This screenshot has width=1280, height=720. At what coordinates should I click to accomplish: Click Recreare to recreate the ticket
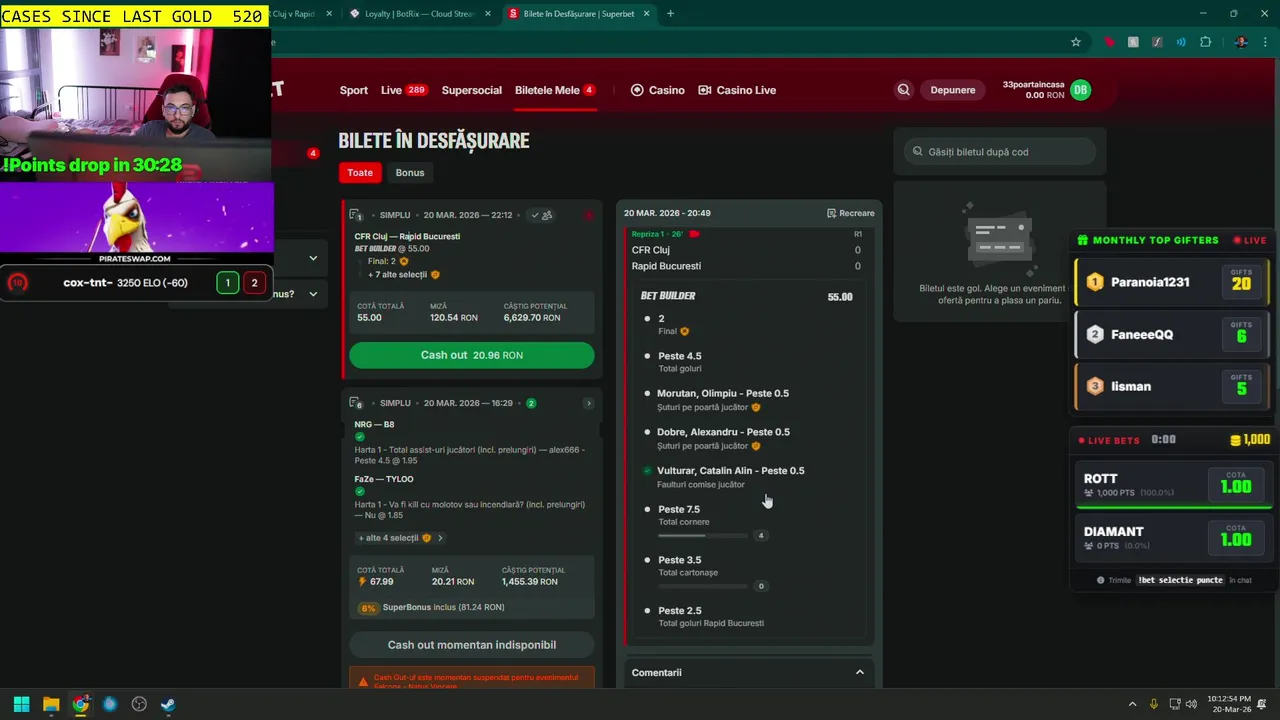pos(851,213)
